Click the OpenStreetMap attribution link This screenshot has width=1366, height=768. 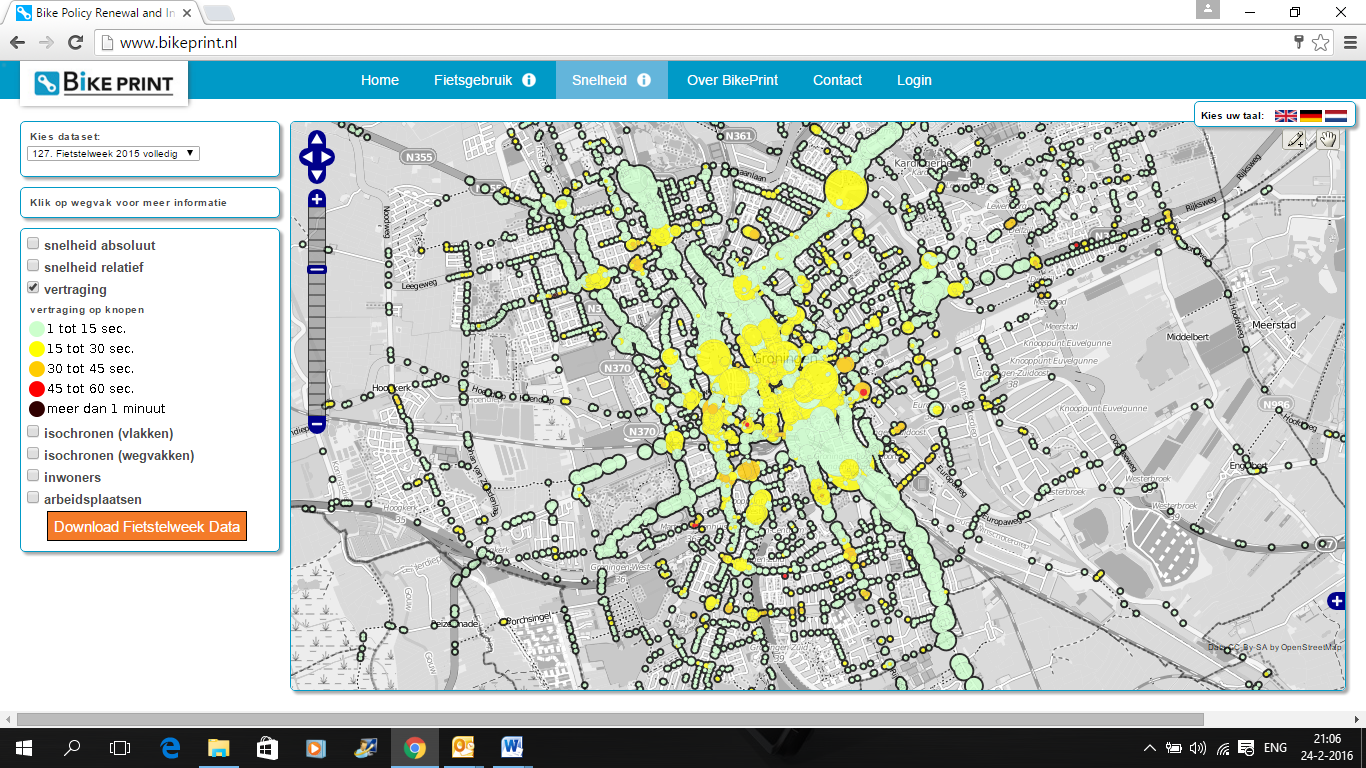1311,647
